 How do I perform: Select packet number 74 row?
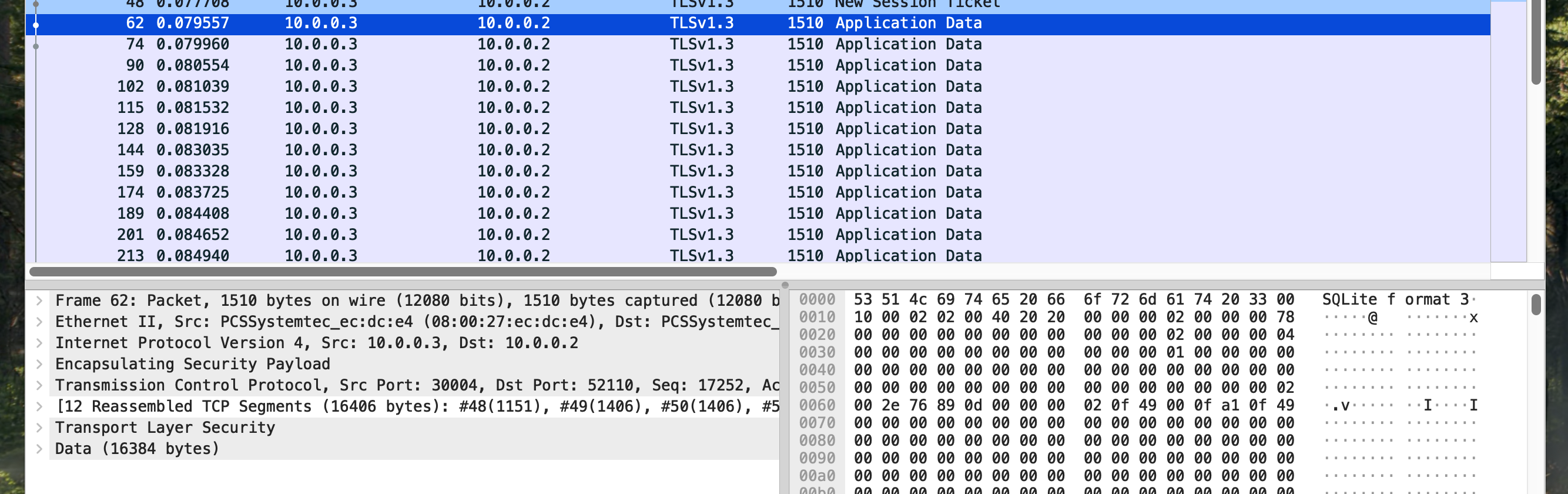click(758, 45)
